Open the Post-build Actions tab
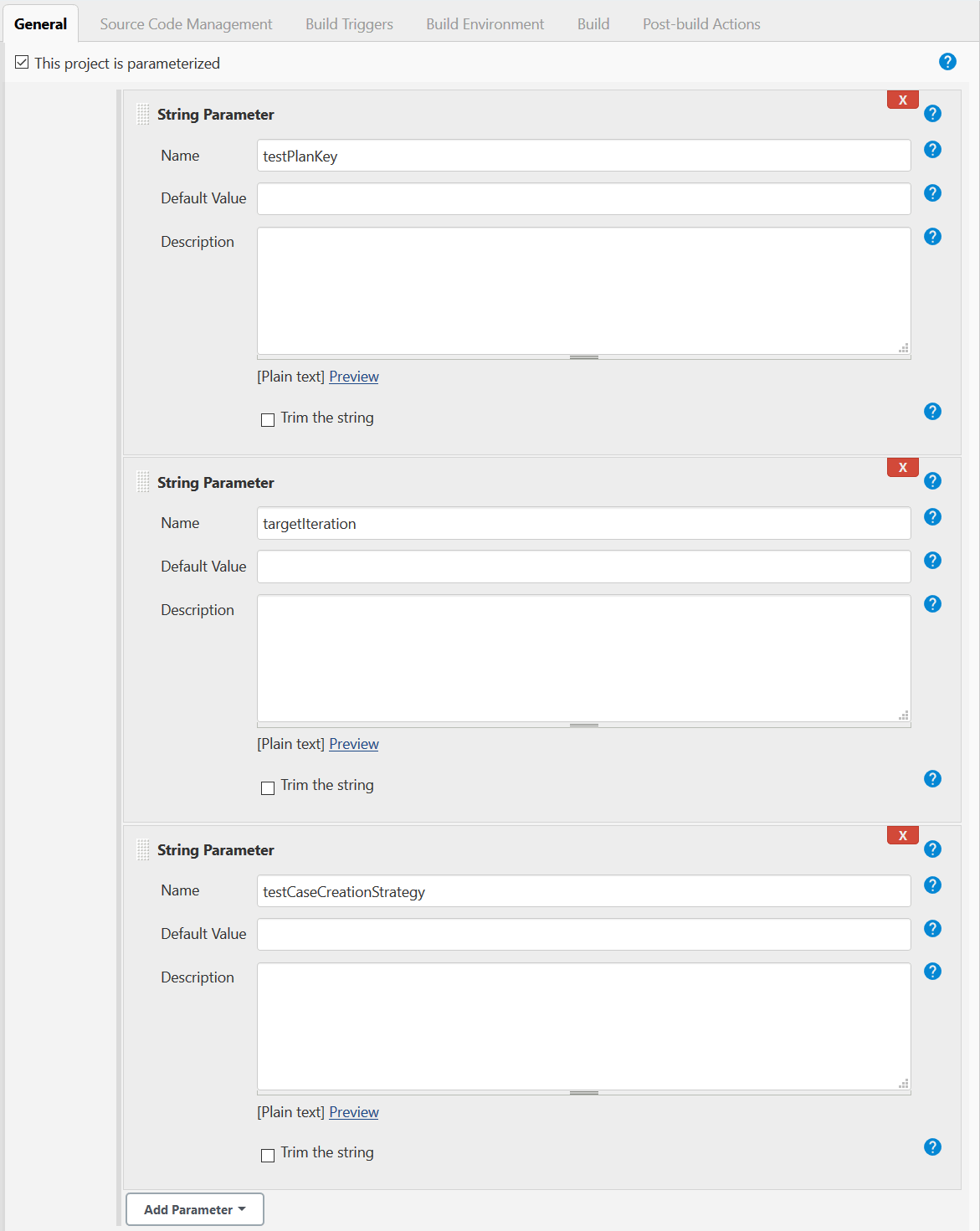The image size is (980, 1231). [x=700, y=23]
